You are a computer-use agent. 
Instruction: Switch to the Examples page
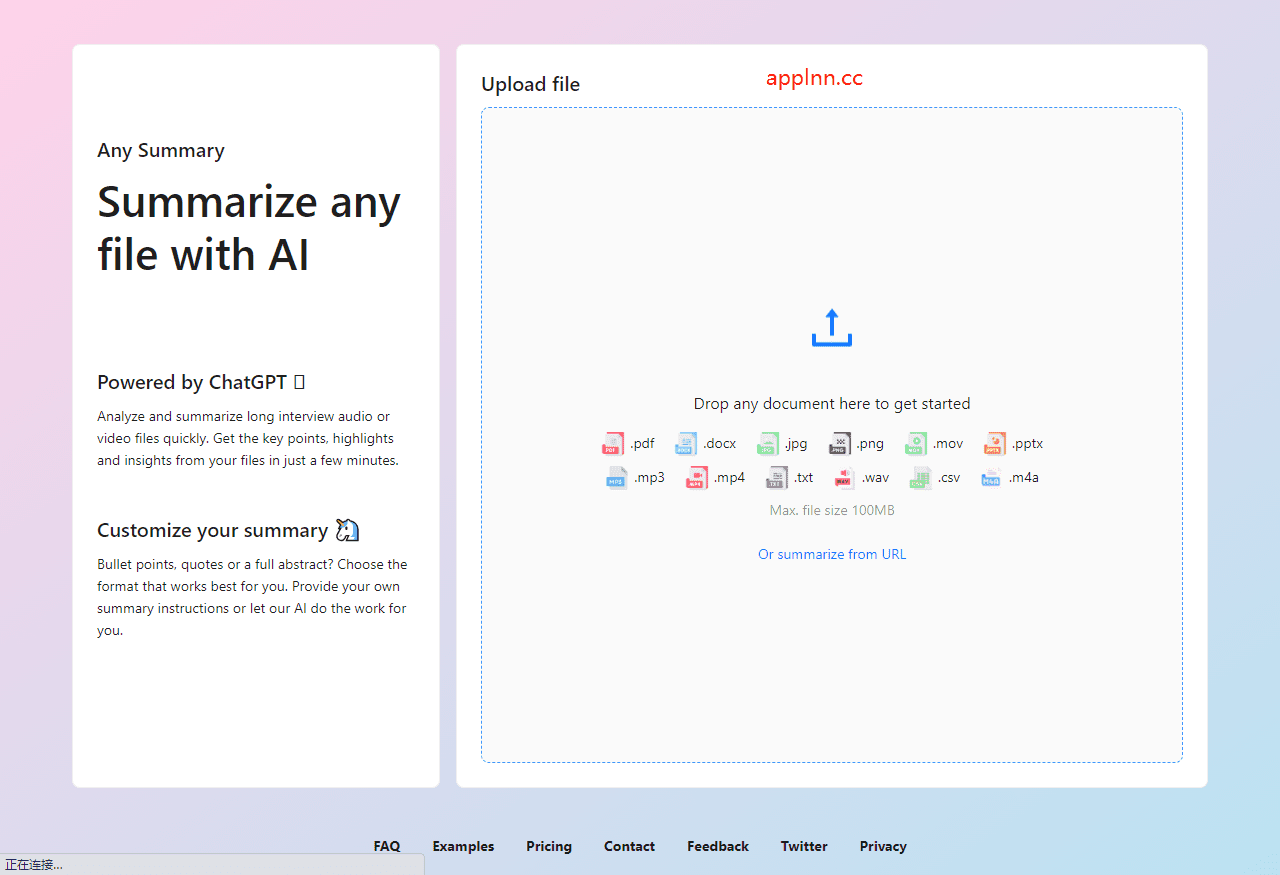pyautogui.click(x=463, y=846)
